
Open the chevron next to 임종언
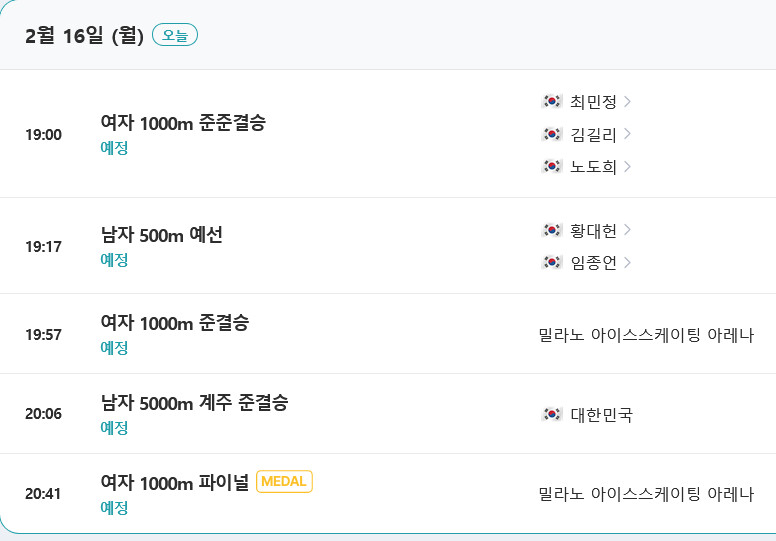[627, 262]
